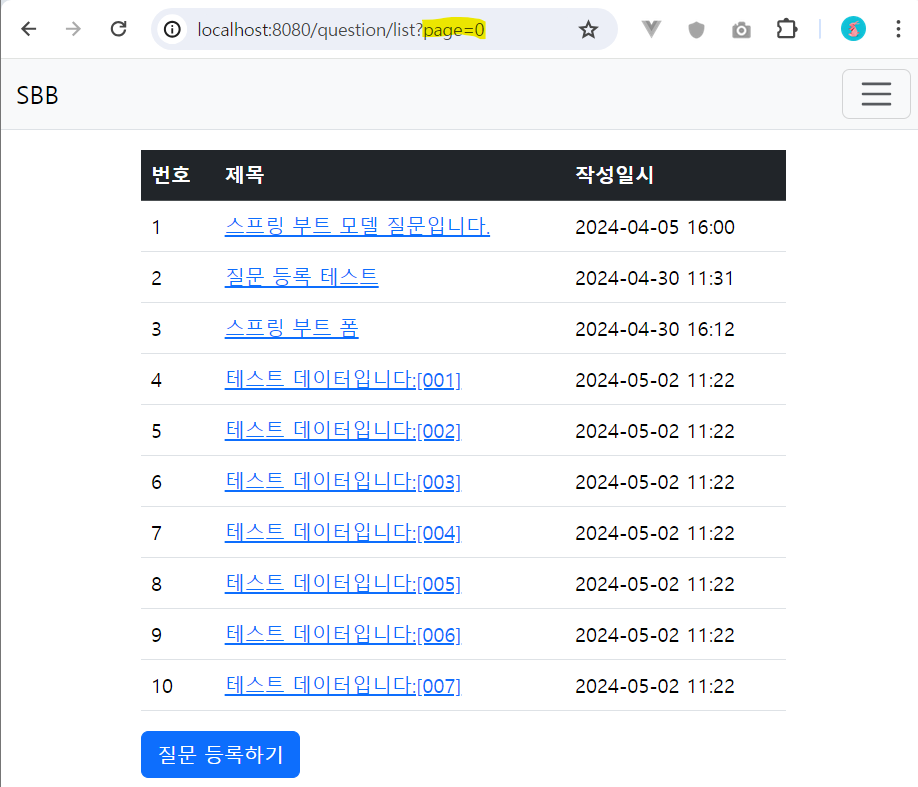Open 테스트 데이터입니다:[001] question
The width and height of the screenshot is (918, 787).
(x=343, y=379)
